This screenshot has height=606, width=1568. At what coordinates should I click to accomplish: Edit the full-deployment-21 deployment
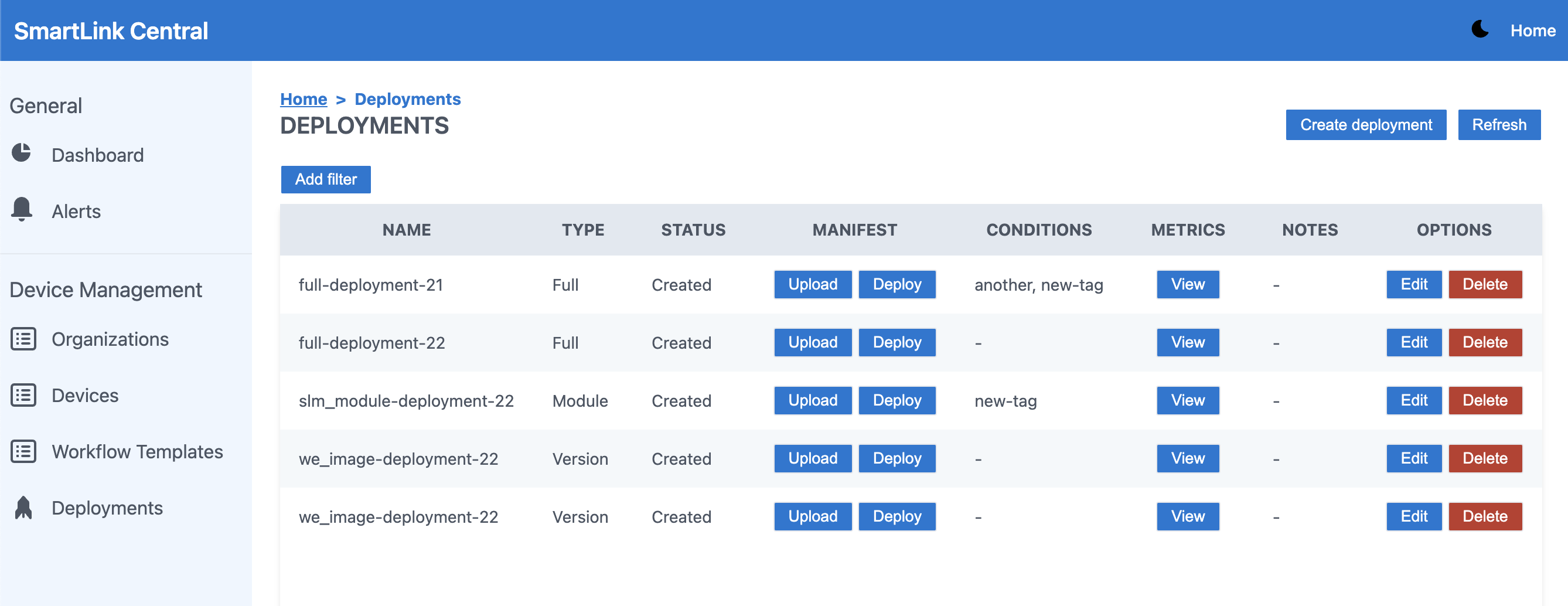[1413, 284]
